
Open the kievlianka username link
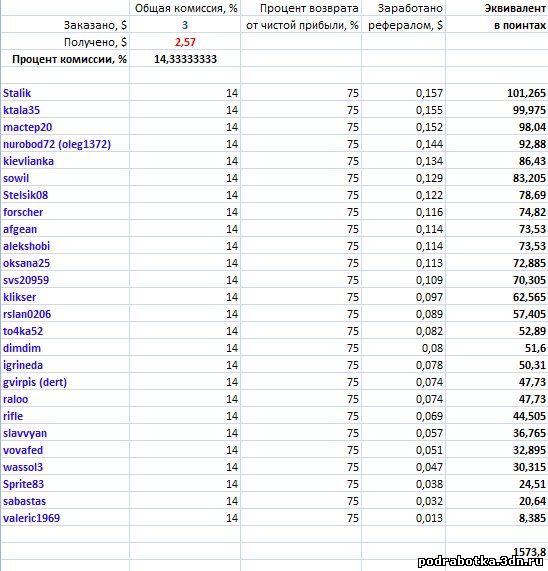[28, 161]
